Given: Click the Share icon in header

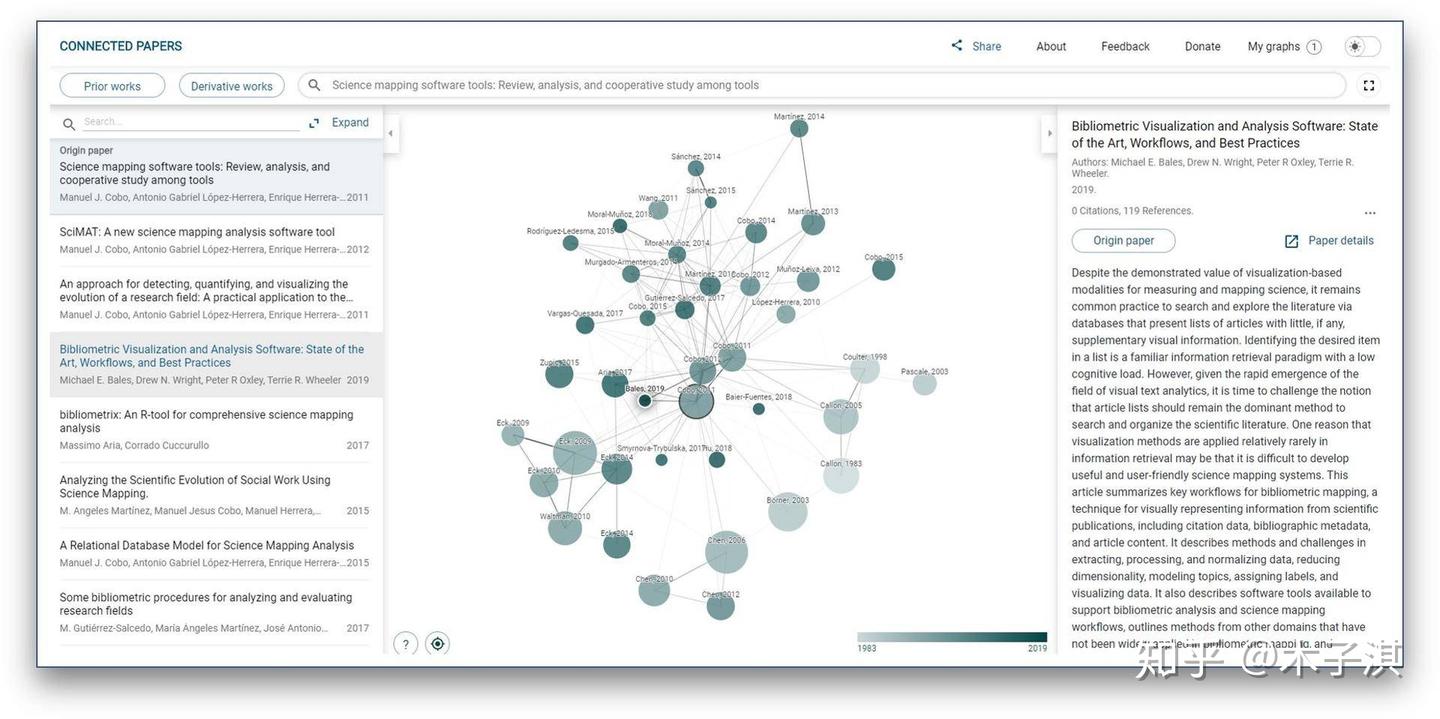Looking at the screenshot, I should [x=957, y=46].
